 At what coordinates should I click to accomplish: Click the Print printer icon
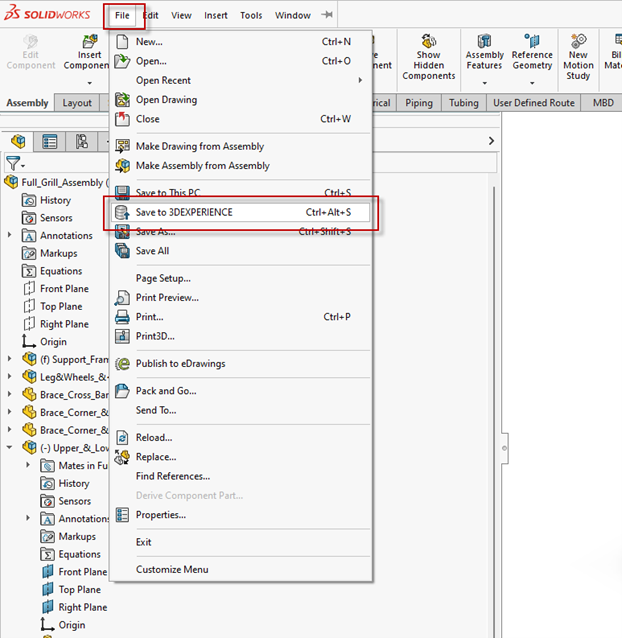point(122,317)
